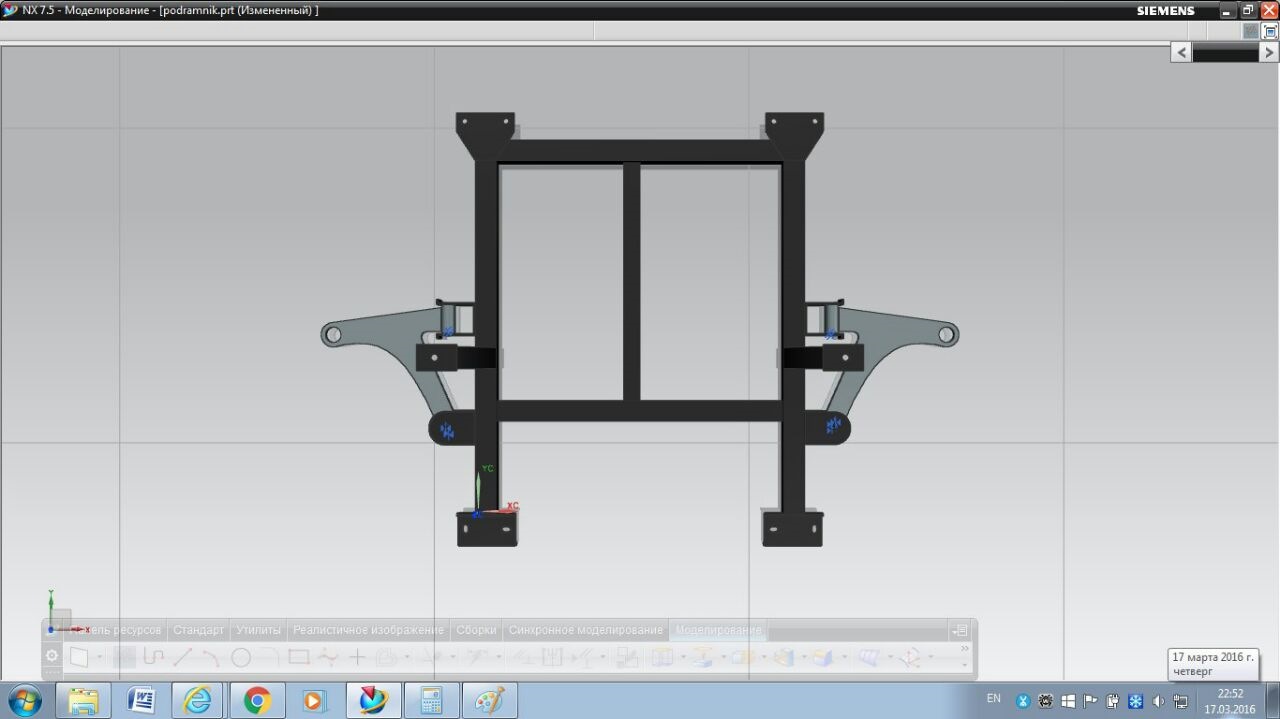
Task: Click the Windows logo tray icon
Action: click(1068, 701)
